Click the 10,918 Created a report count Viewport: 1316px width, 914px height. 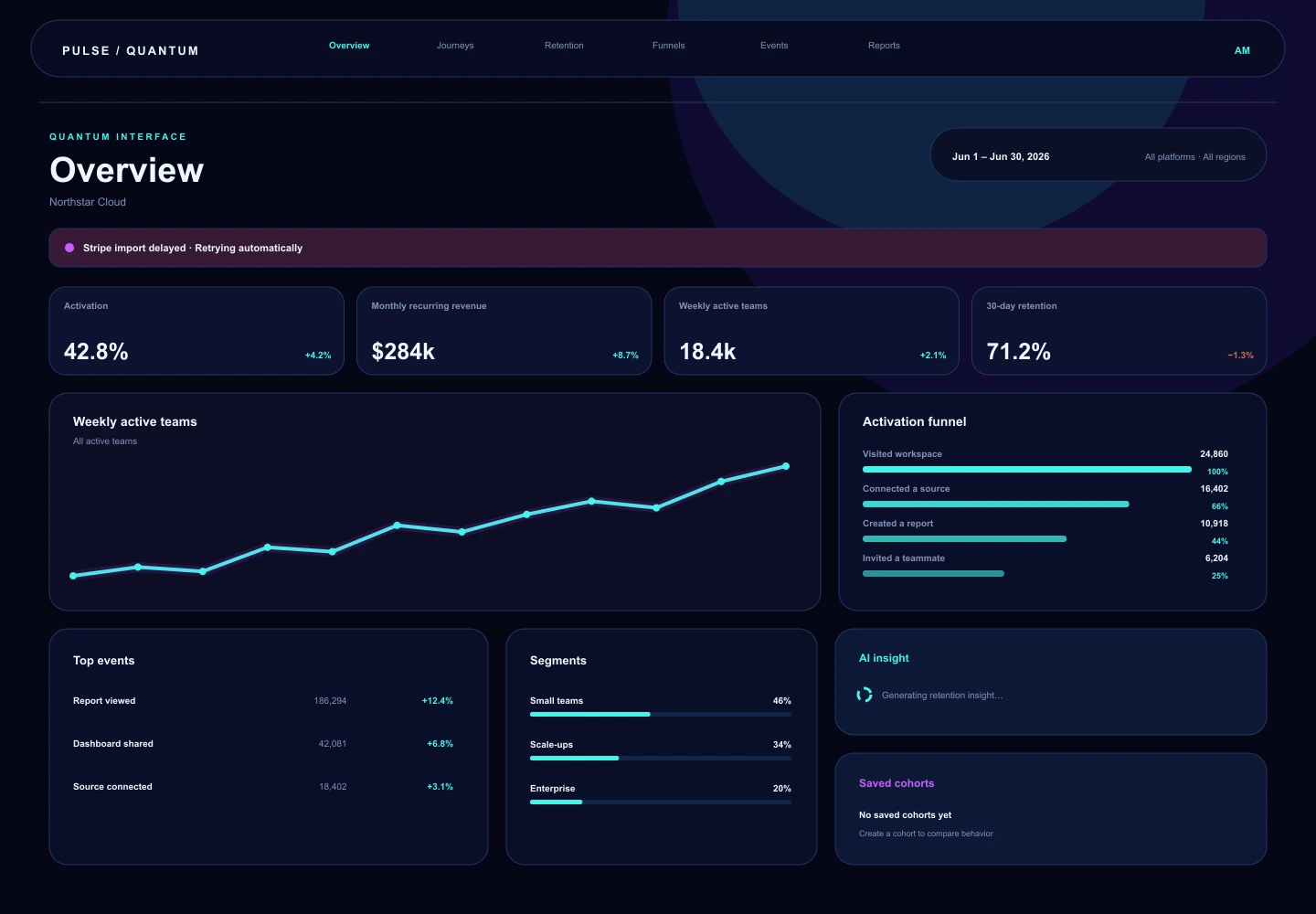tap(1214, 524)
